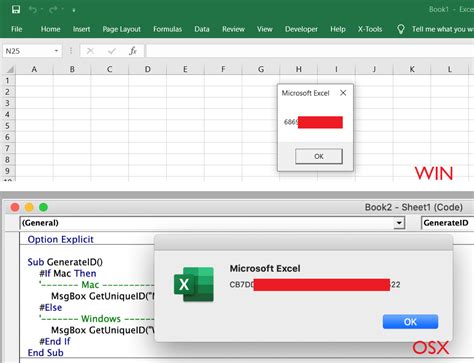Click OK in the Windows message box
This screenshot has height=363, width=474.
[319, 156]
